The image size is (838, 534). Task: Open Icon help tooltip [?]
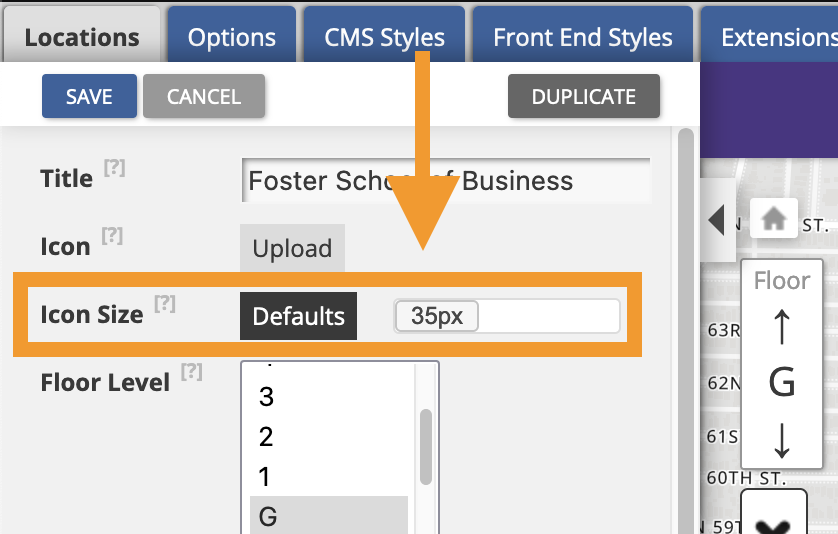pos(112,236)
